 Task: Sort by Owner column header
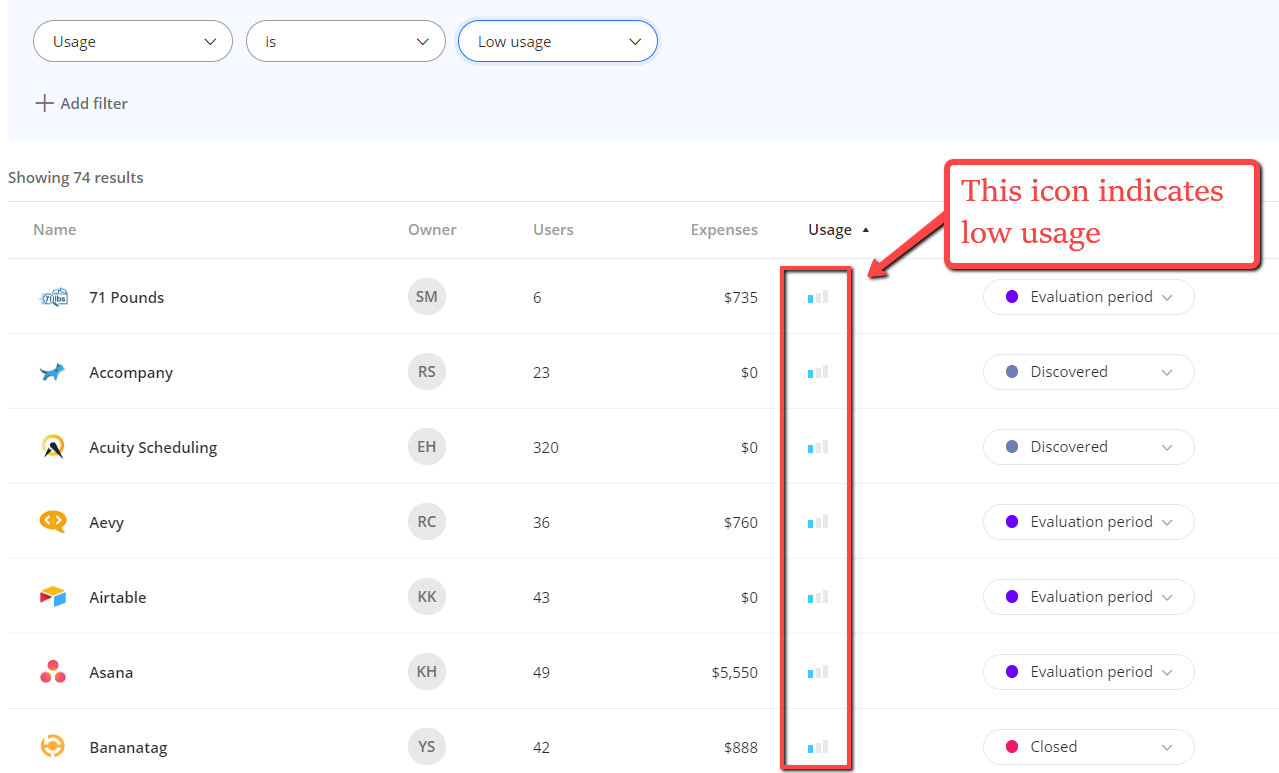432,230
